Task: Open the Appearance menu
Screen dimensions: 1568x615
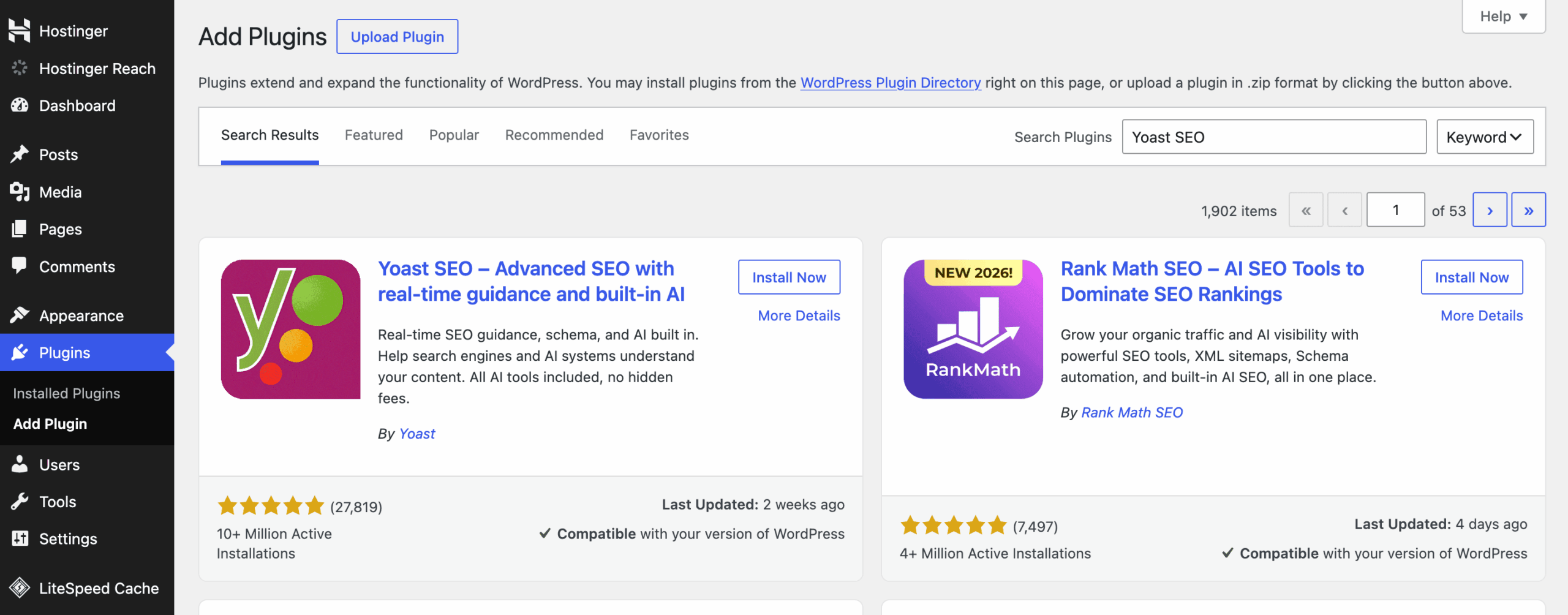Action: (87, 315)
